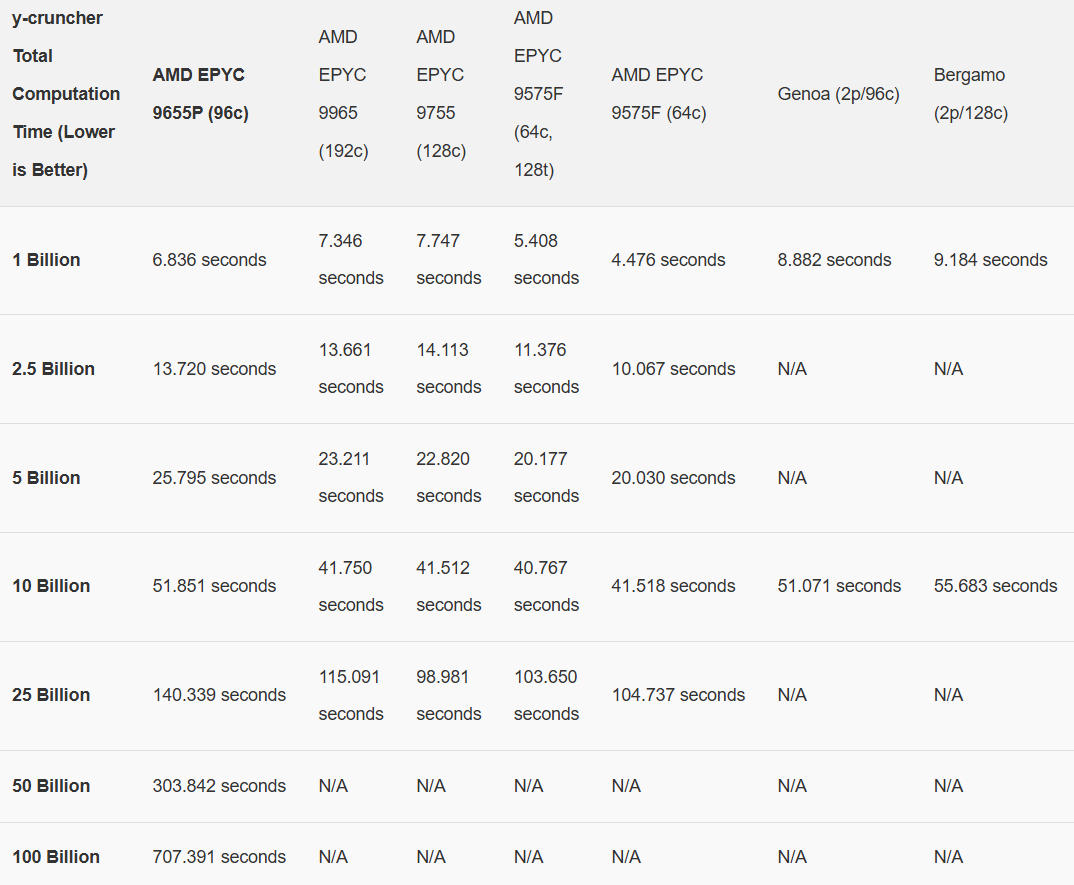1074x885 pixels.
Task: Select the 41.512 seconds value
Action: 449,586
